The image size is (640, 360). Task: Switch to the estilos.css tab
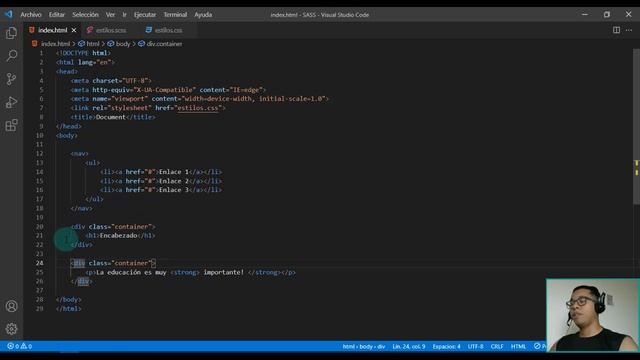167,30
